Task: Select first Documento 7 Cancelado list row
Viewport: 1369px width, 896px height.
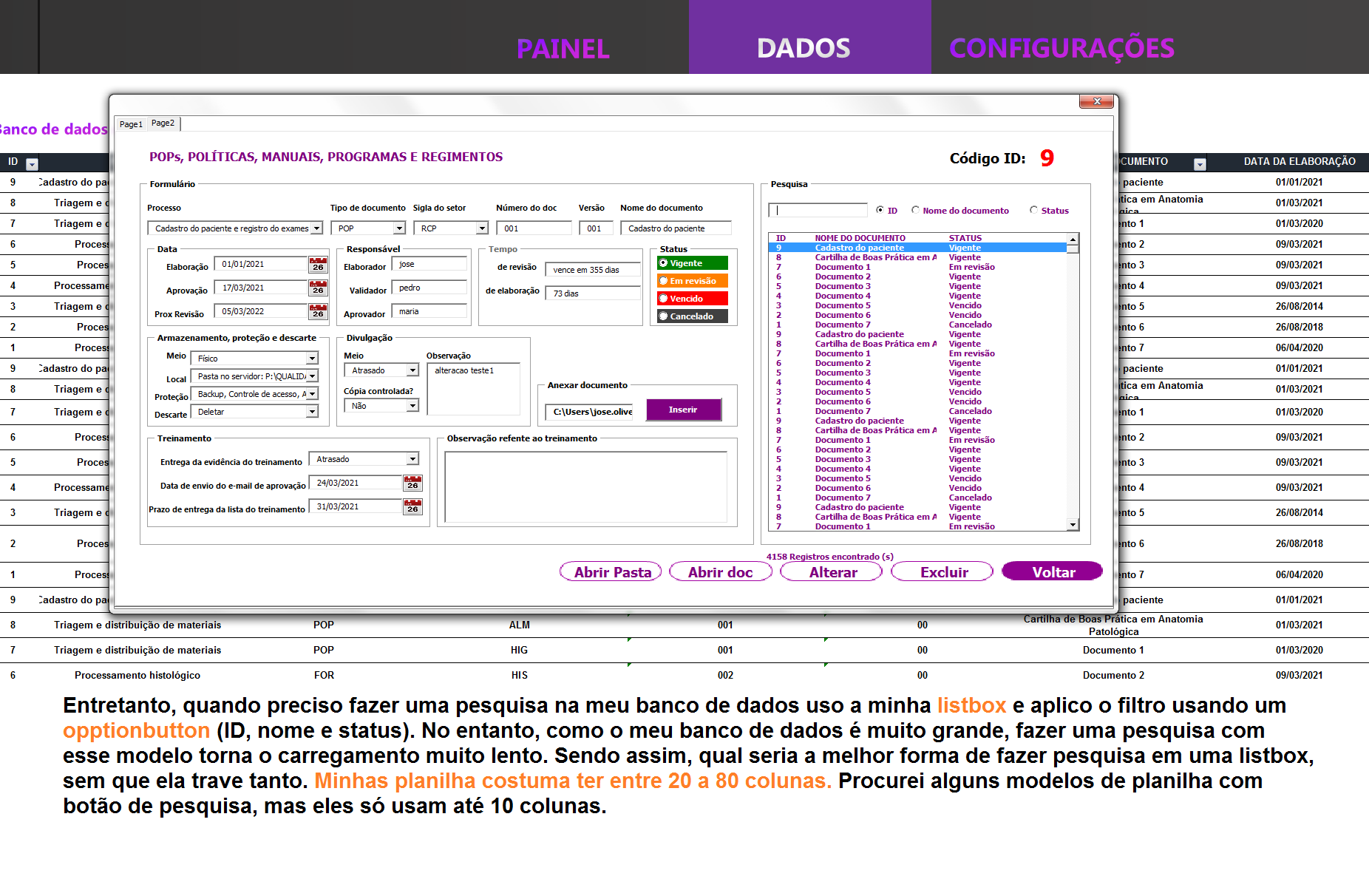Action: (x=917, y=325)
